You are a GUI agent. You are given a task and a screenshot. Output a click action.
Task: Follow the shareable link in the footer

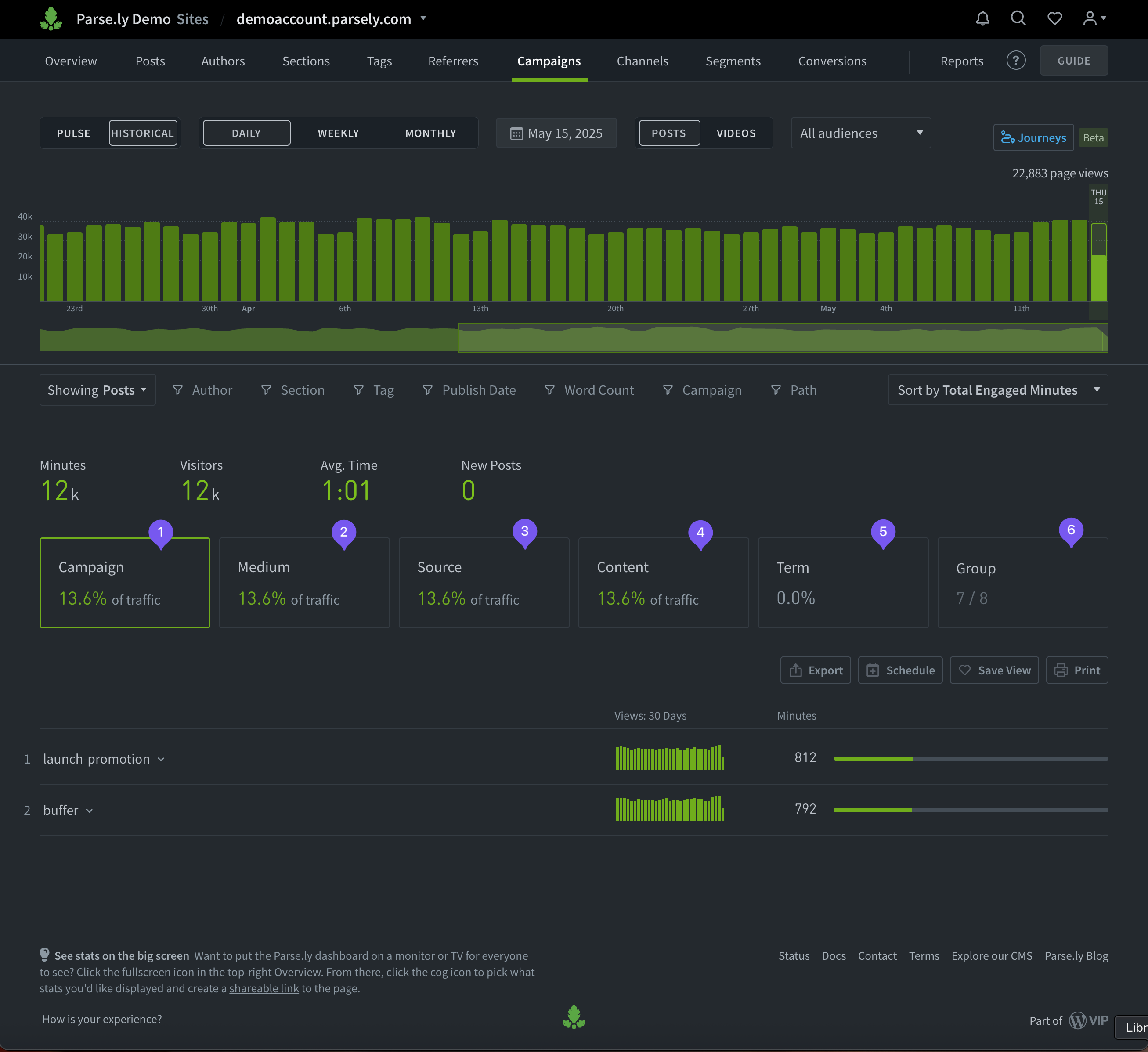pos(264,988)
